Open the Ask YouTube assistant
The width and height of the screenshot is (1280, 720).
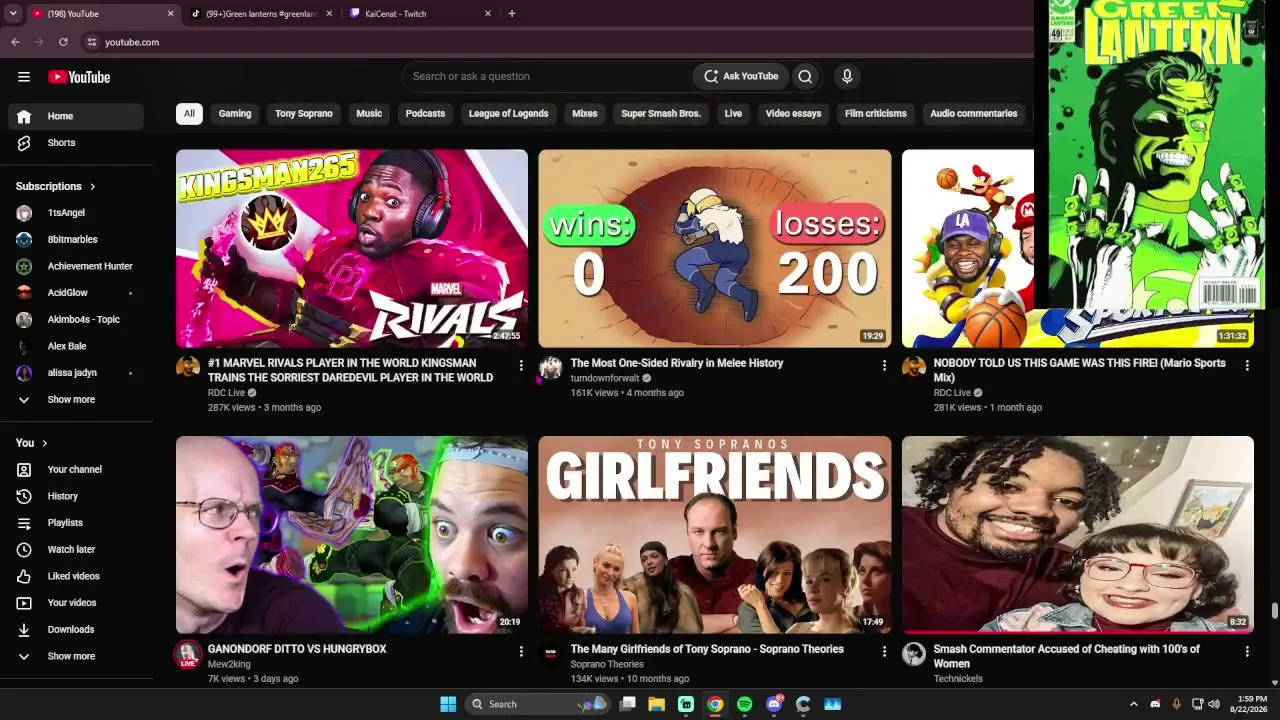point(741,76)
